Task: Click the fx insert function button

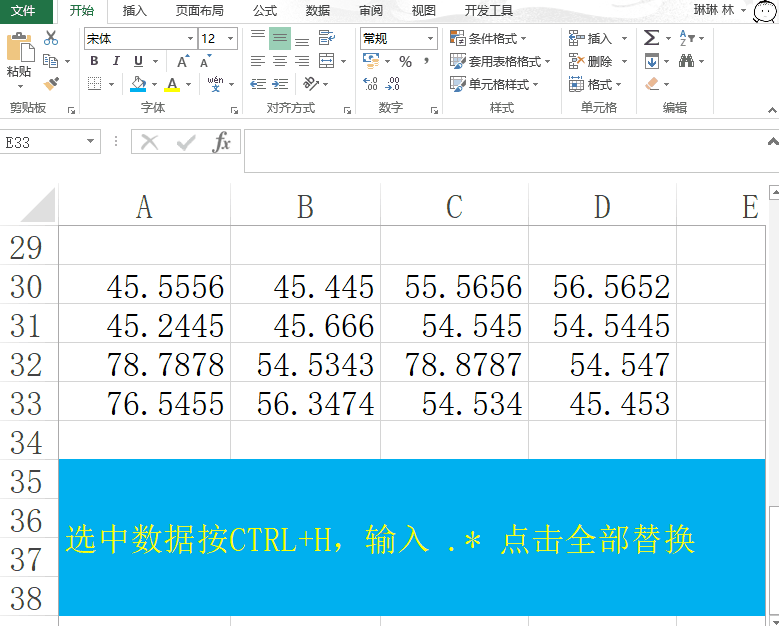Action: (x=221, y=142)
